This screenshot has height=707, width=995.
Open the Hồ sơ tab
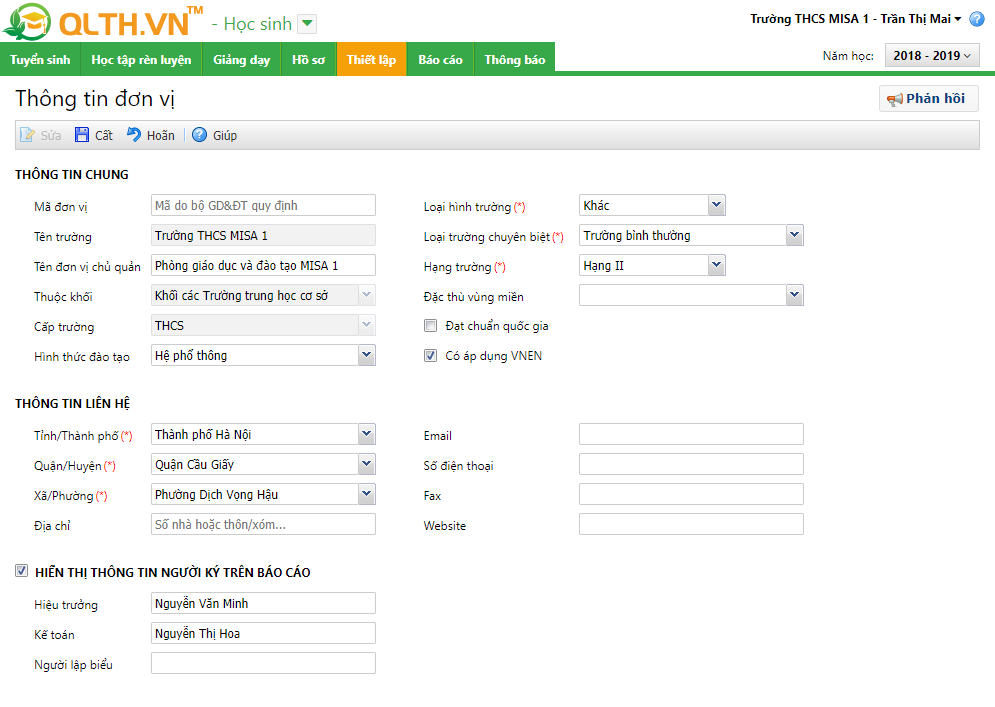click(x=308, y=60)
